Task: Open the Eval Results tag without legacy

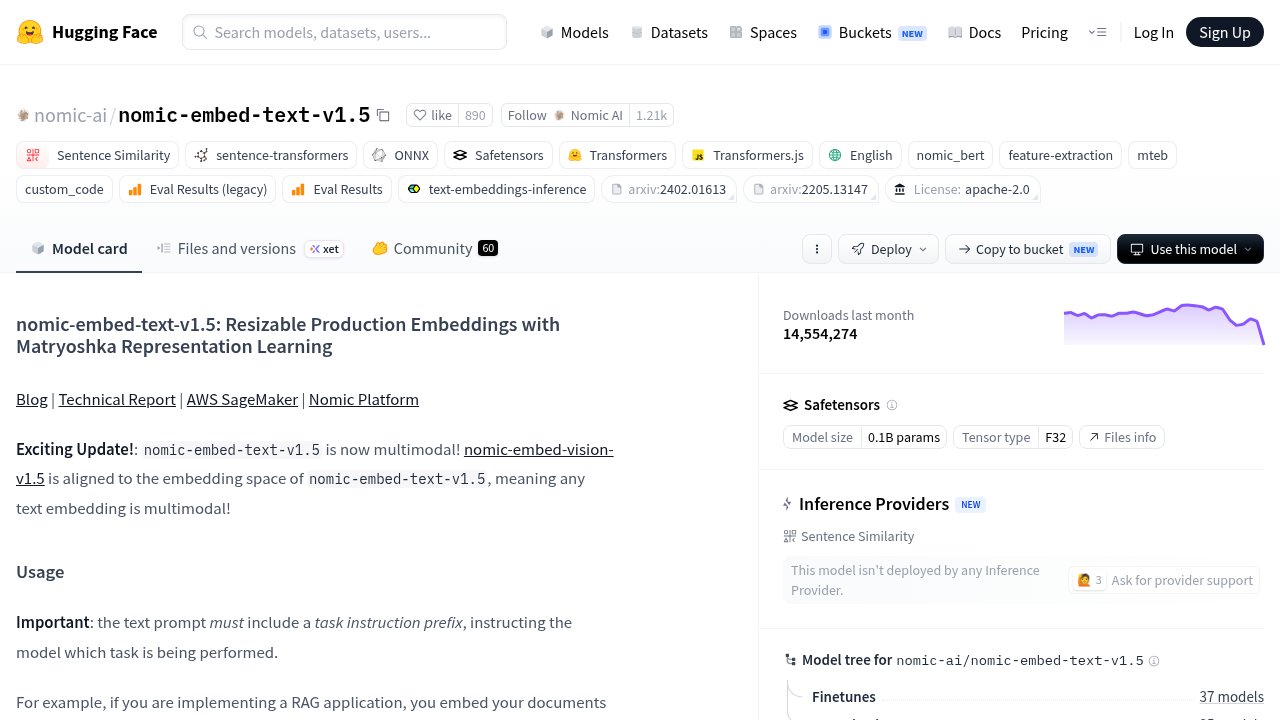Action: tap(337, 189)
